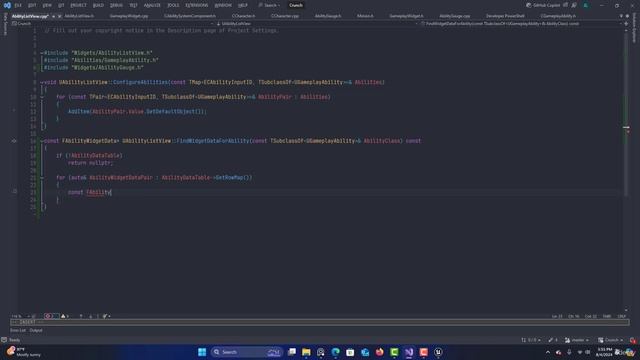Open the tab overflow dropdown arrow

(x=621, y=16)
